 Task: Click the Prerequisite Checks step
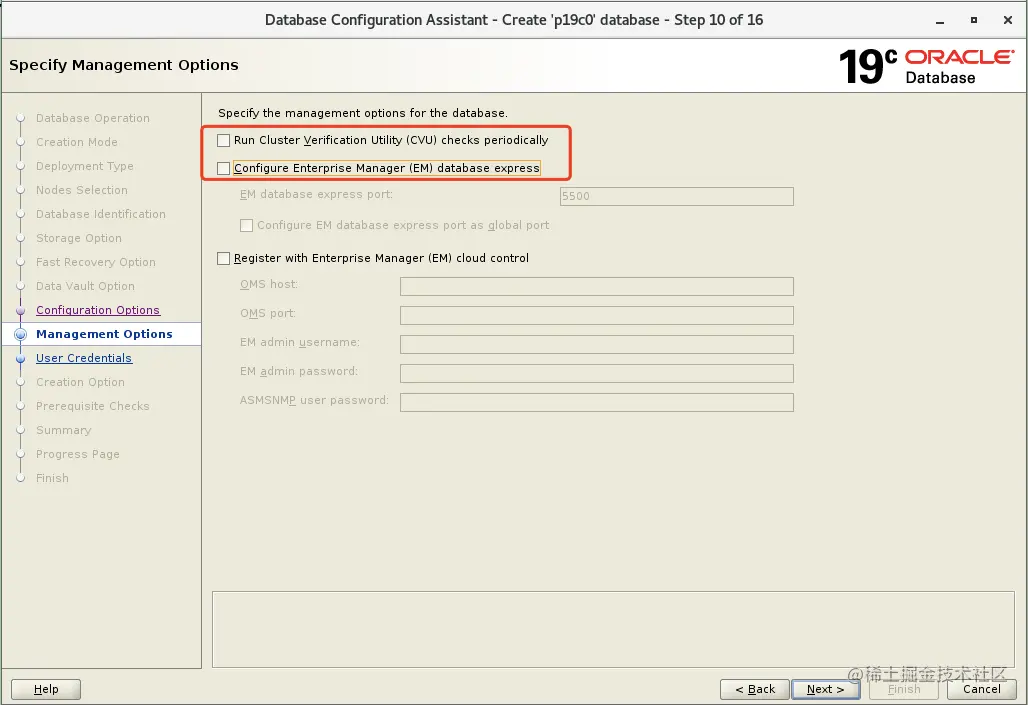(92, 406)
